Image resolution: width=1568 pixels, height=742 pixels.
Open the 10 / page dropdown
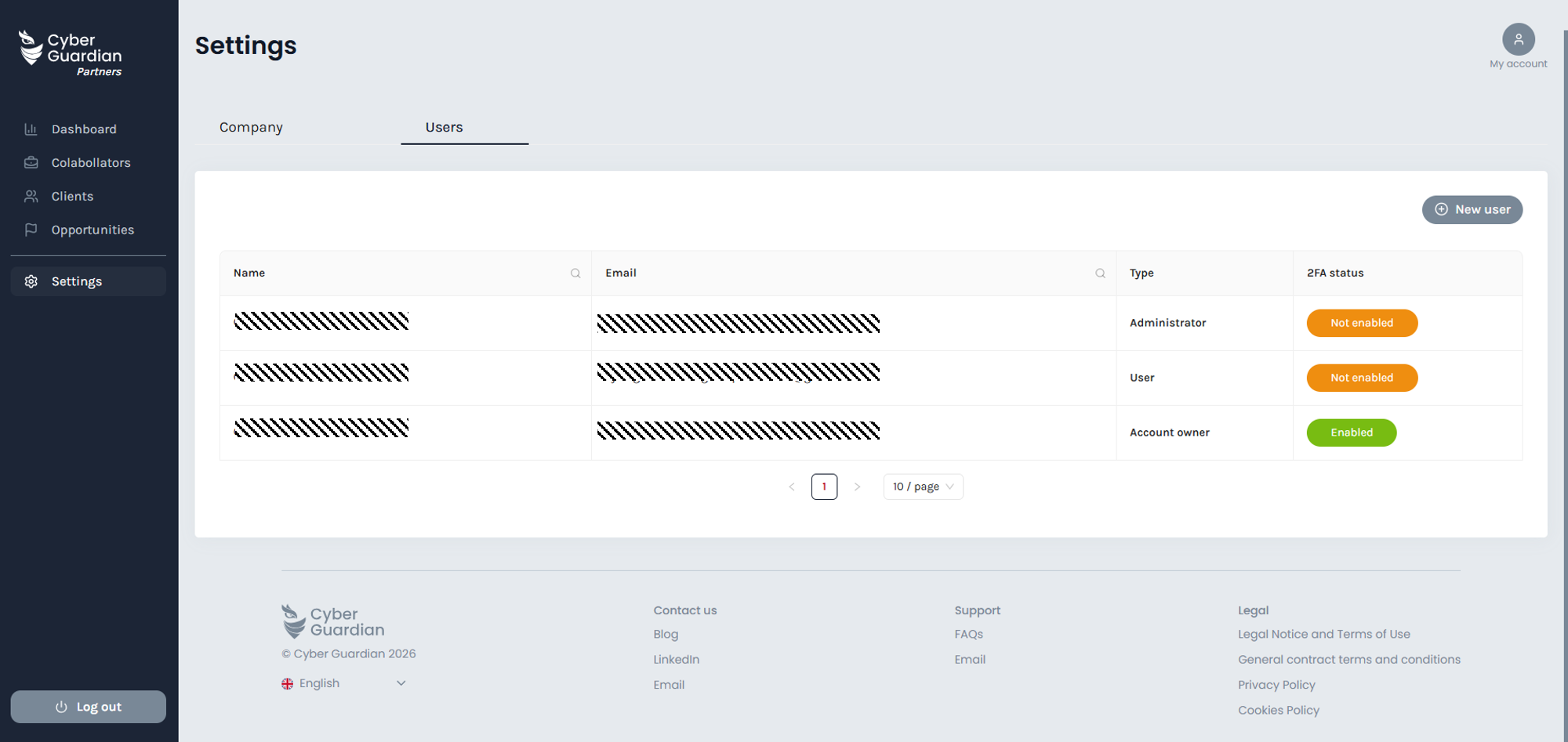(x=923, y=487)
